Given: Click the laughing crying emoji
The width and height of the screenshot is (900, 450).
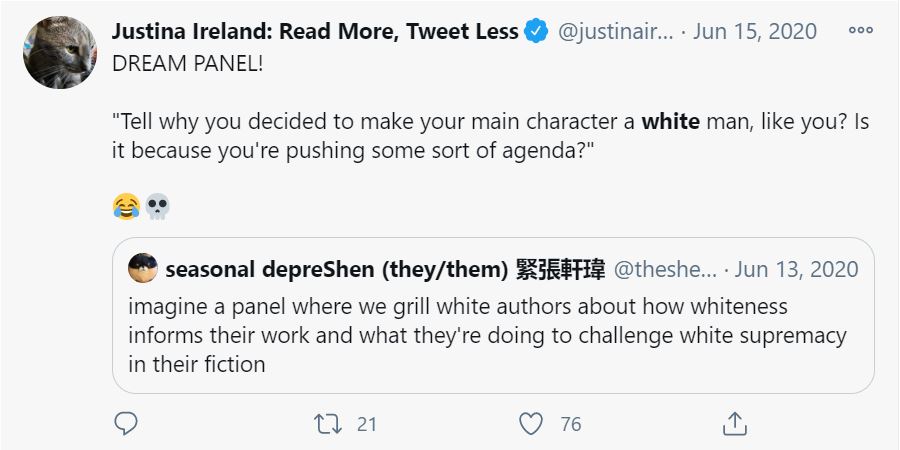Looking at the screenshot, I should pos(126,207).
